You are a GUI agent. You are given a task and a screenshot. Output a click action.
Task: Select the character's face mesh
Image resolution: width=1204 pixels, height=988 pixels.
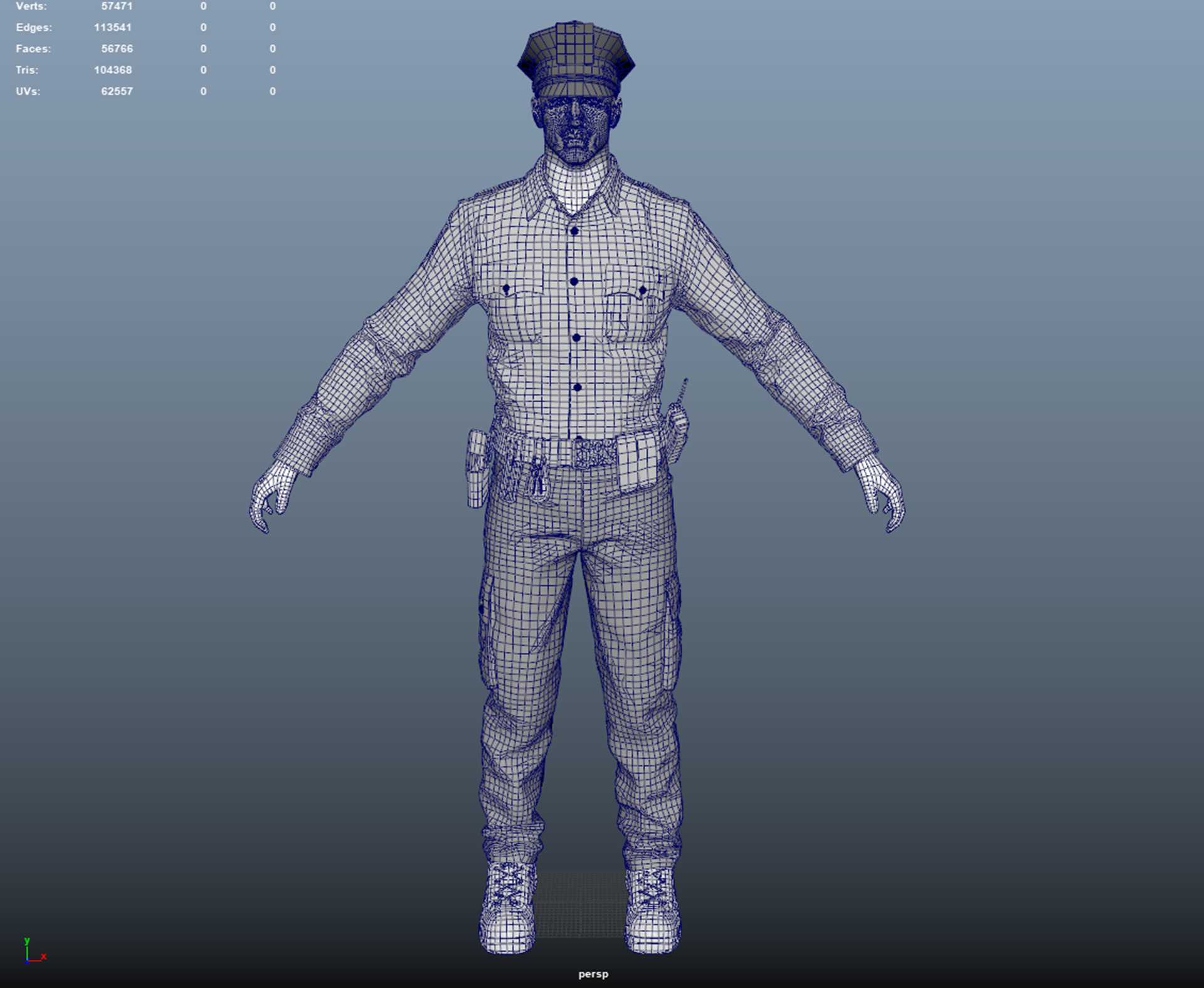576,130
